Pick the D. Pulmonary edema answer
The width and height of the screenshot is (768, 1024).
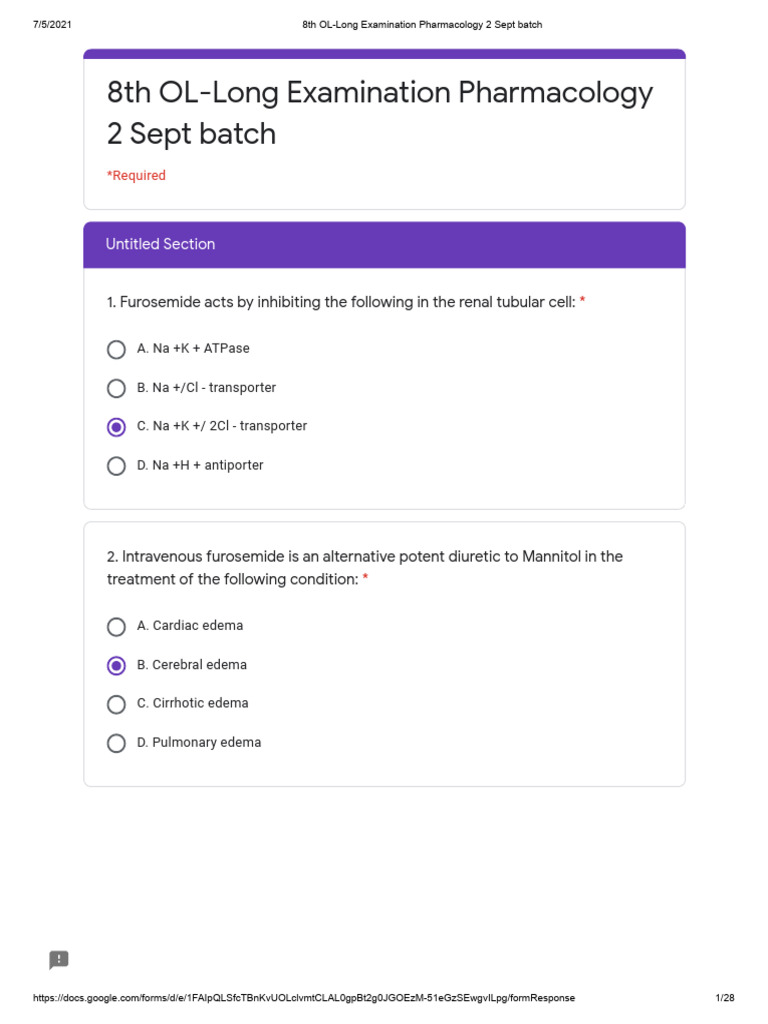[x=117, y=743]
